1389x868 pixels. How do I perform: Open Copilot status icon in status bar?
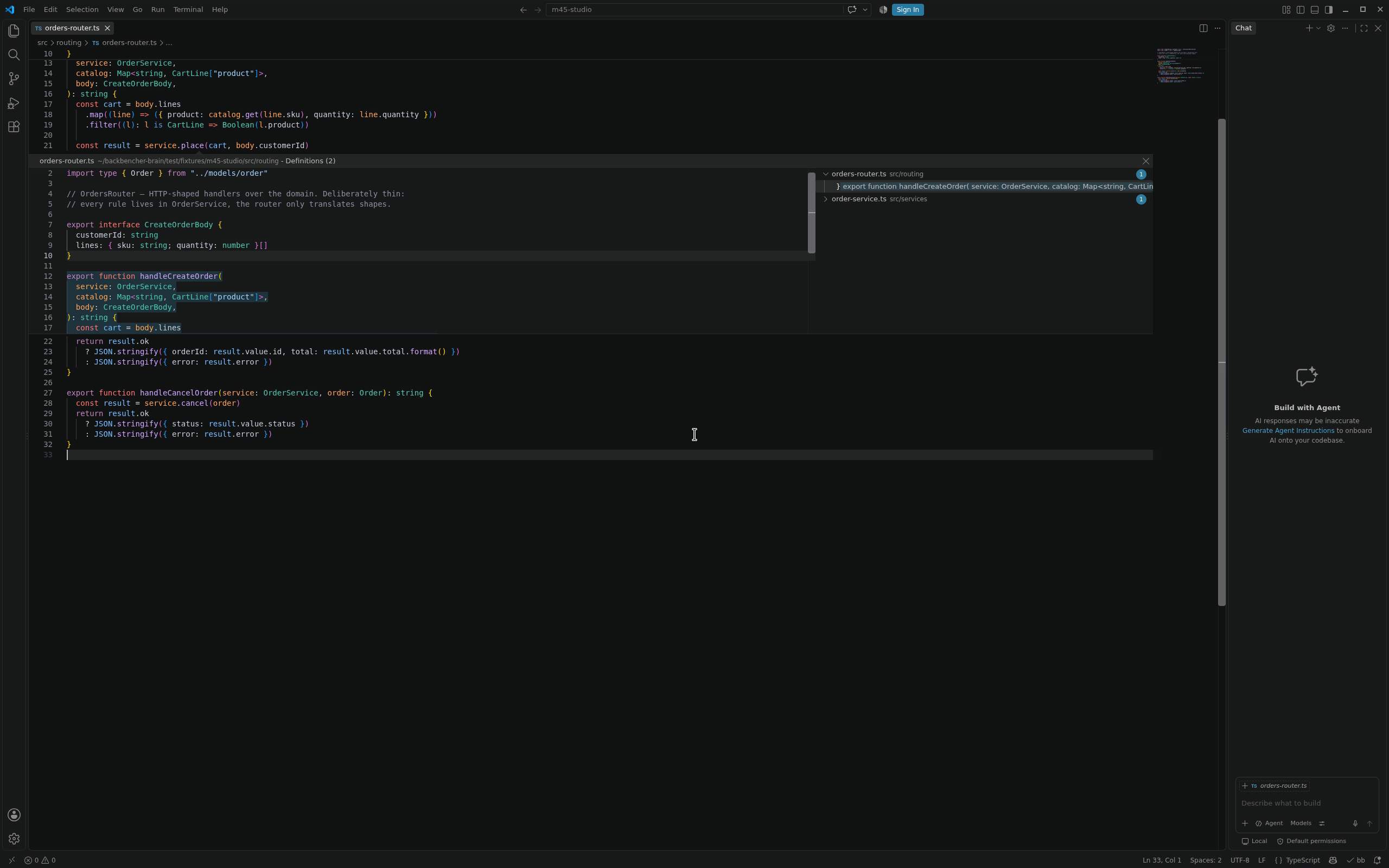(1333, 860)
